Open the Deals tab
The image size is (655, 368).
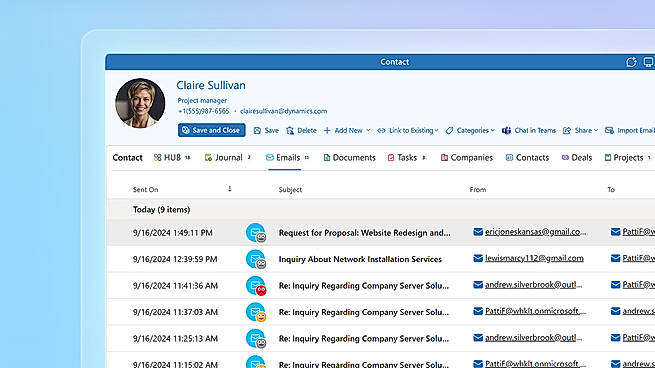tap(576, 157)
